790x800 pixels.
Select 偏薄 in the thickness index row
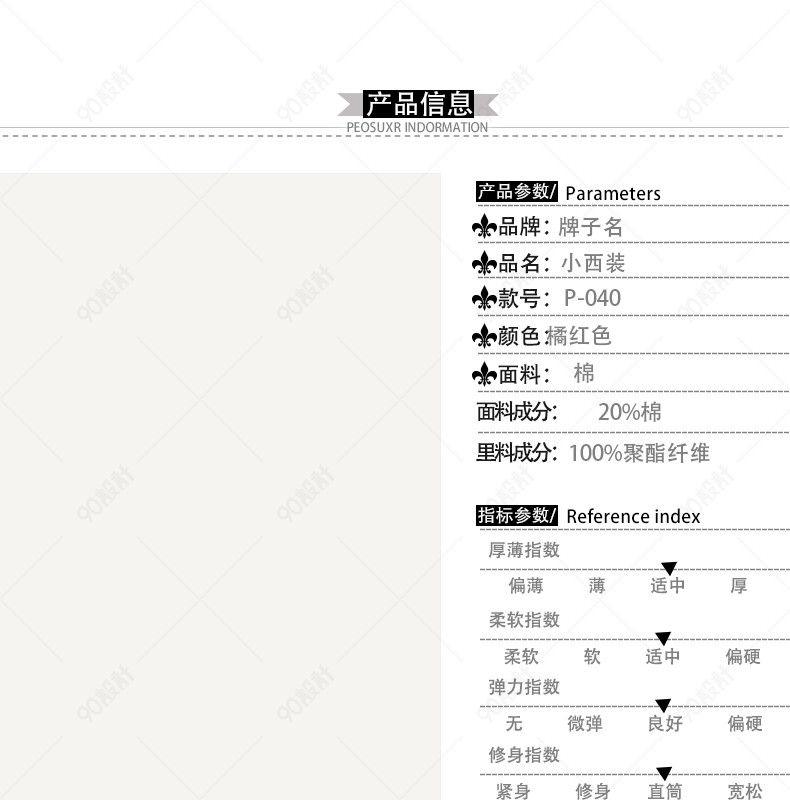pos(526,586)
